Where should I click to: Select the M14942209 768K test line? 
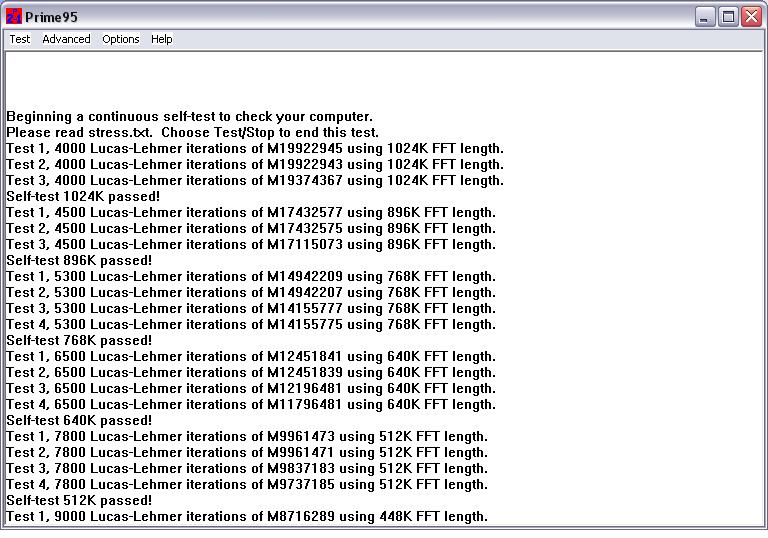[x=251, y=277]
